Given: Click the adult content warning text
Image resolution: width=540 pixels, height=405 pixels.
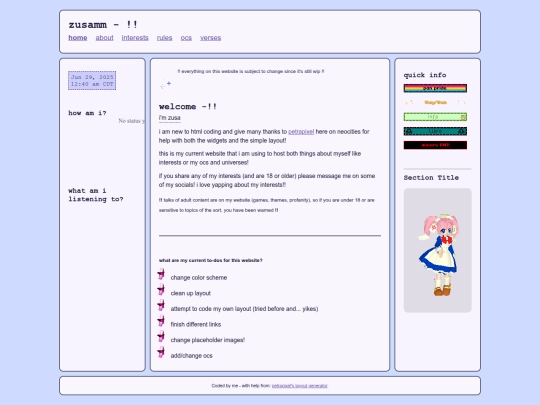Looking at the screenshot, I should (x=267, y=205).
